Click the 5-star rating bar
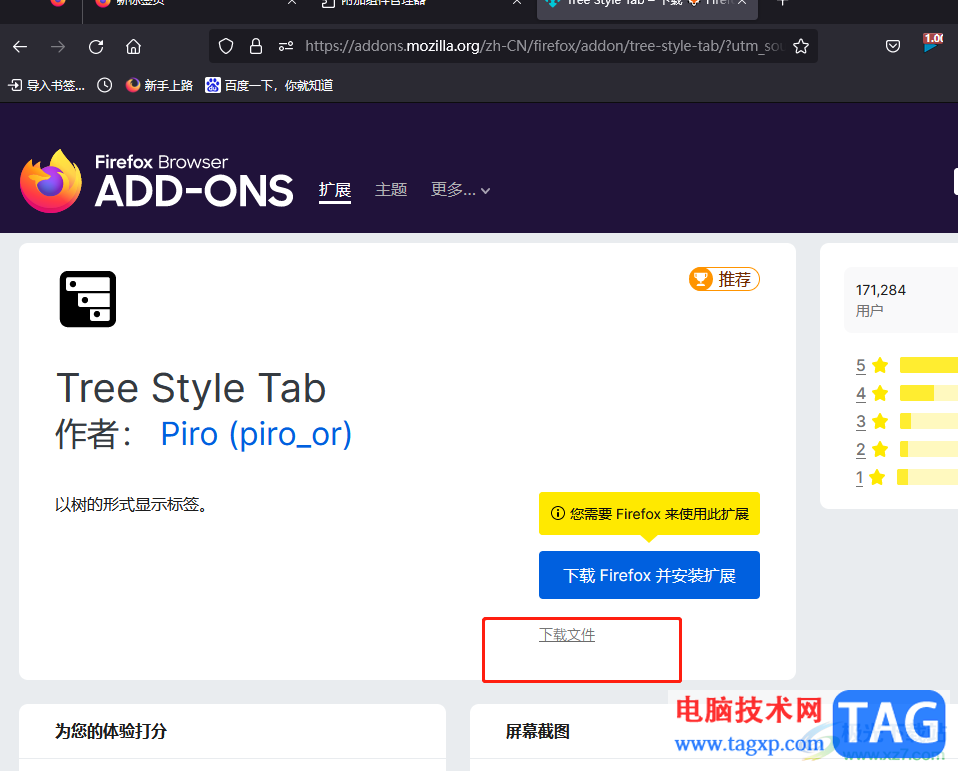The image size is (958, 771). click(x=929, y=365)
